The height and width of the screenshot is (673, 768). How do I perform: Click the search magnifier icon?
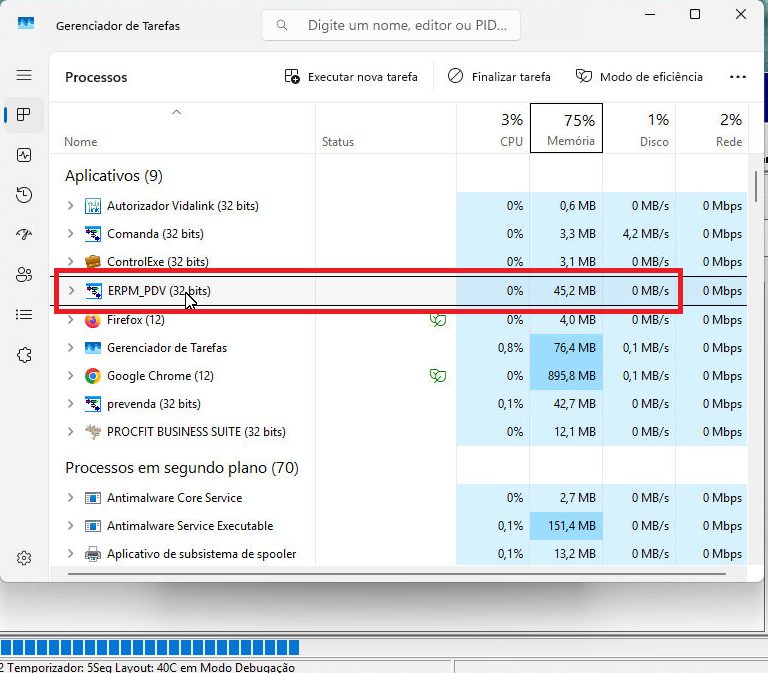[x=282, y=25]
